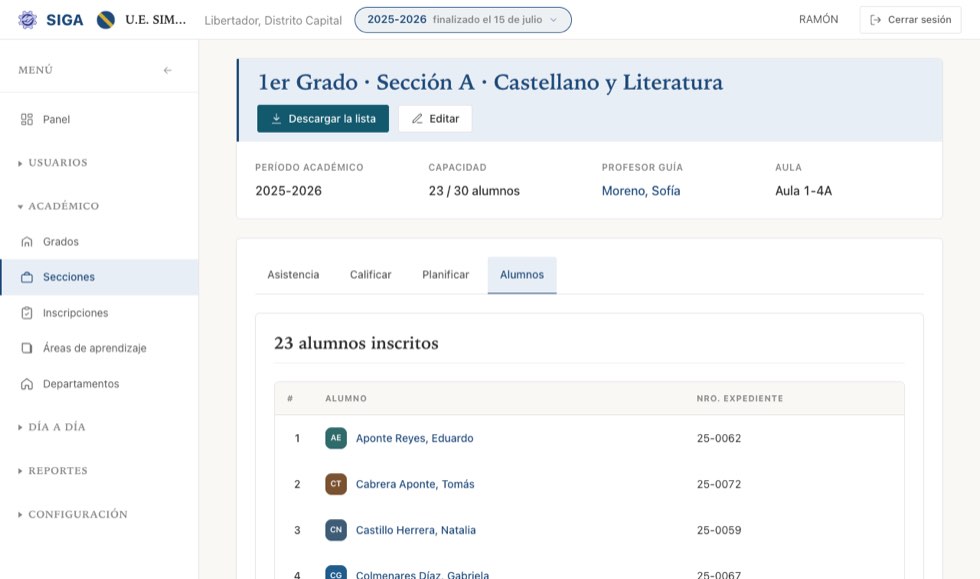Open student link Aponte Reyes, Eduardo
980x579 pixels.
point(414,438)
